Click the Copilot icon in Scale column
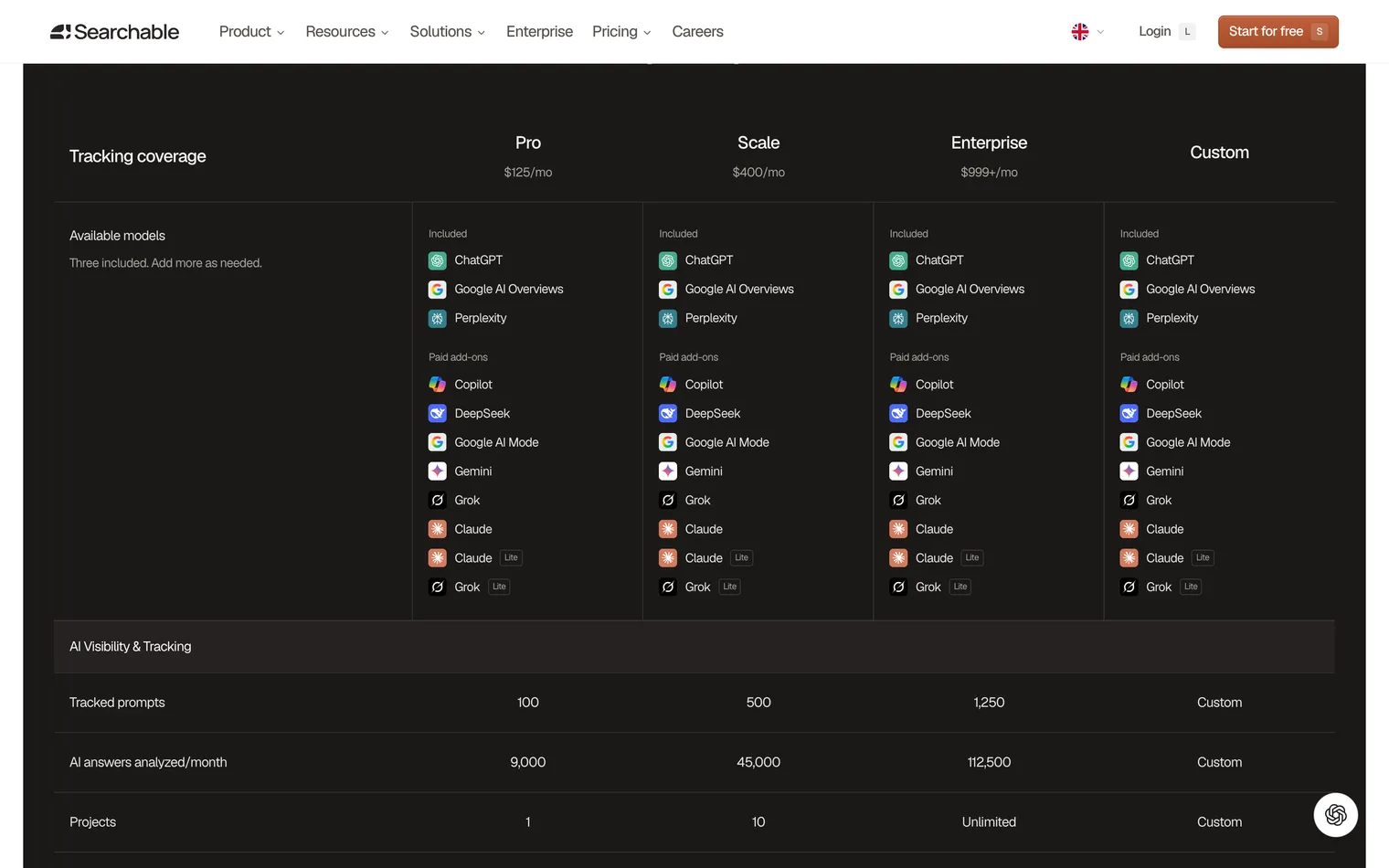This screenshot has height=868, width=1389. click(x=668, y=385)
